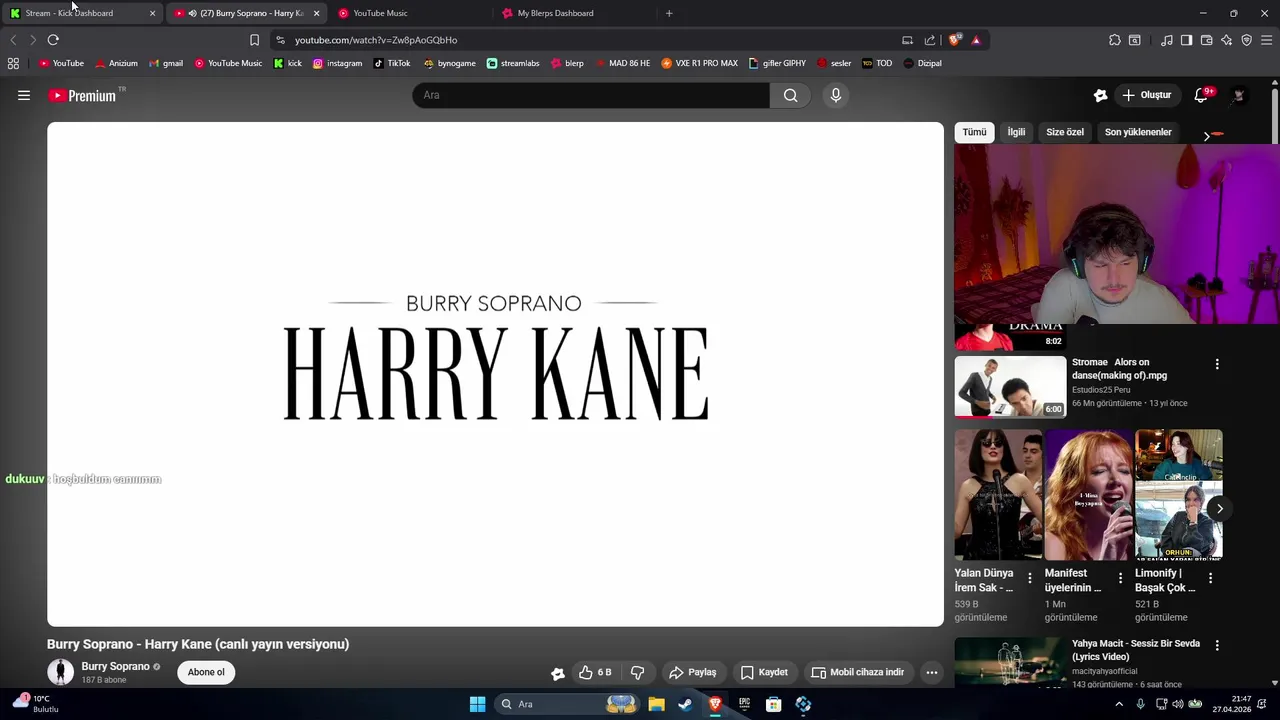
Task: Click the gem icon beside Oluştur
Action: tap(1101, 95)
